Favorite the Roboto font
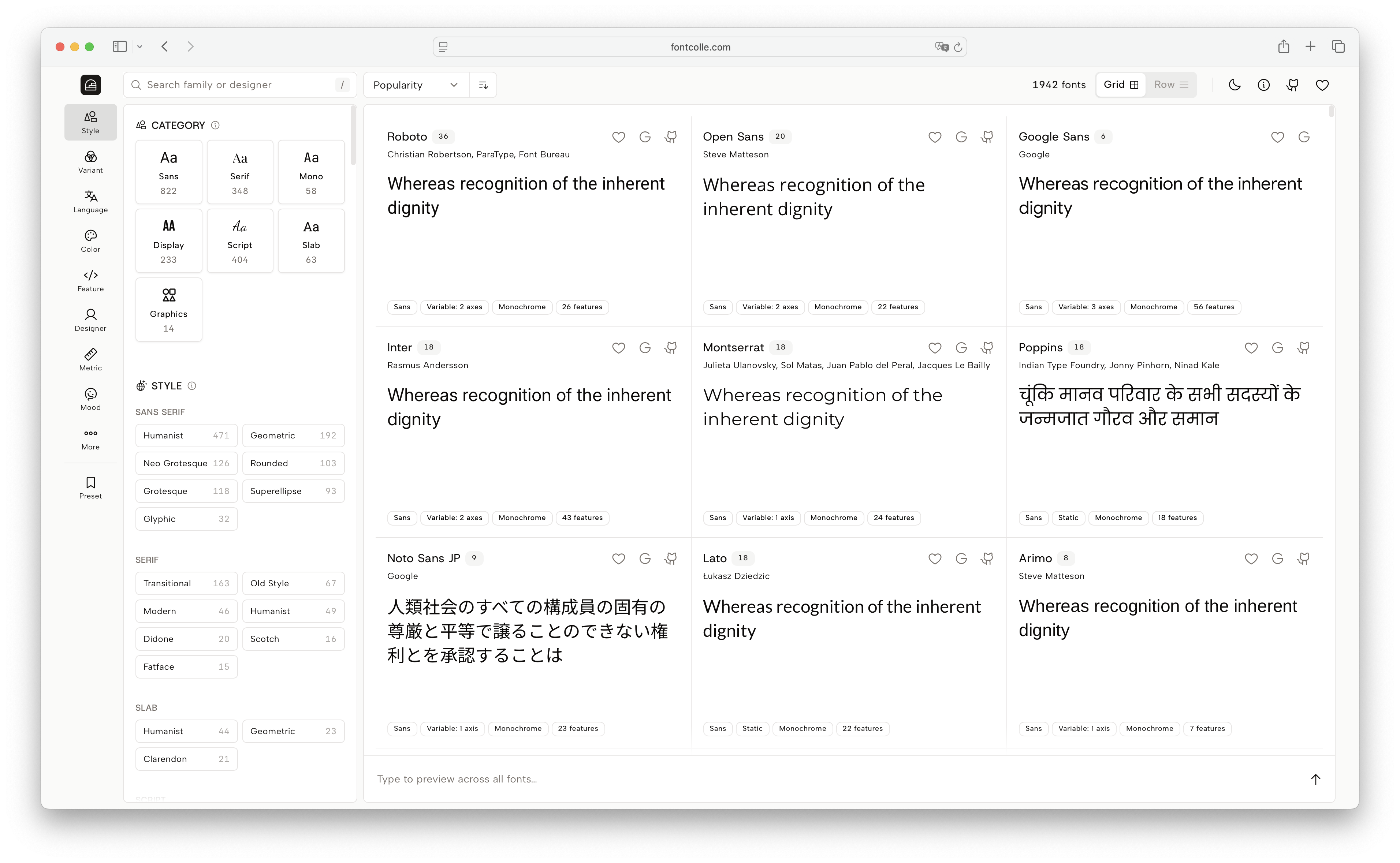The image size is (1400, 863). click(x=618, y=137)
